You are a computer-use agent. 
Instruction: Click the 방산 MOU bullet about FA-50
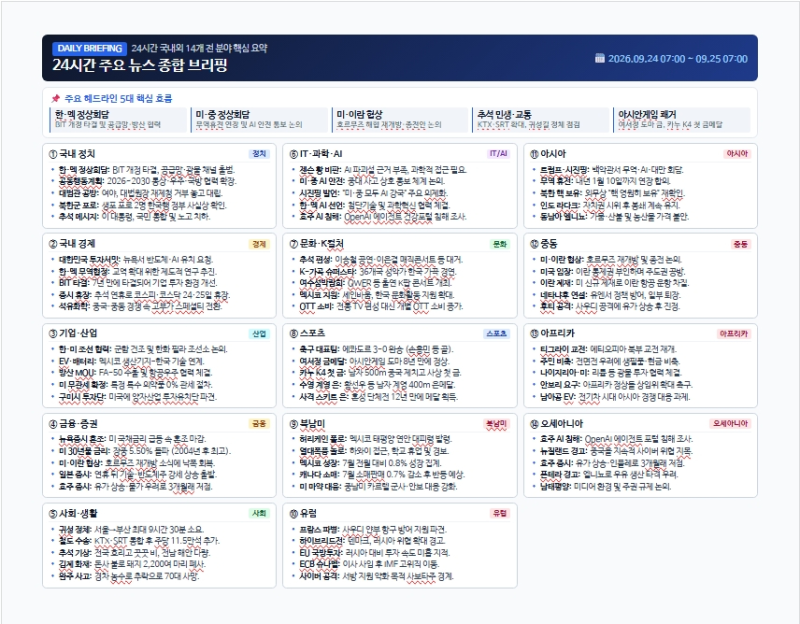pyautogui.click(x=136, y=373)
